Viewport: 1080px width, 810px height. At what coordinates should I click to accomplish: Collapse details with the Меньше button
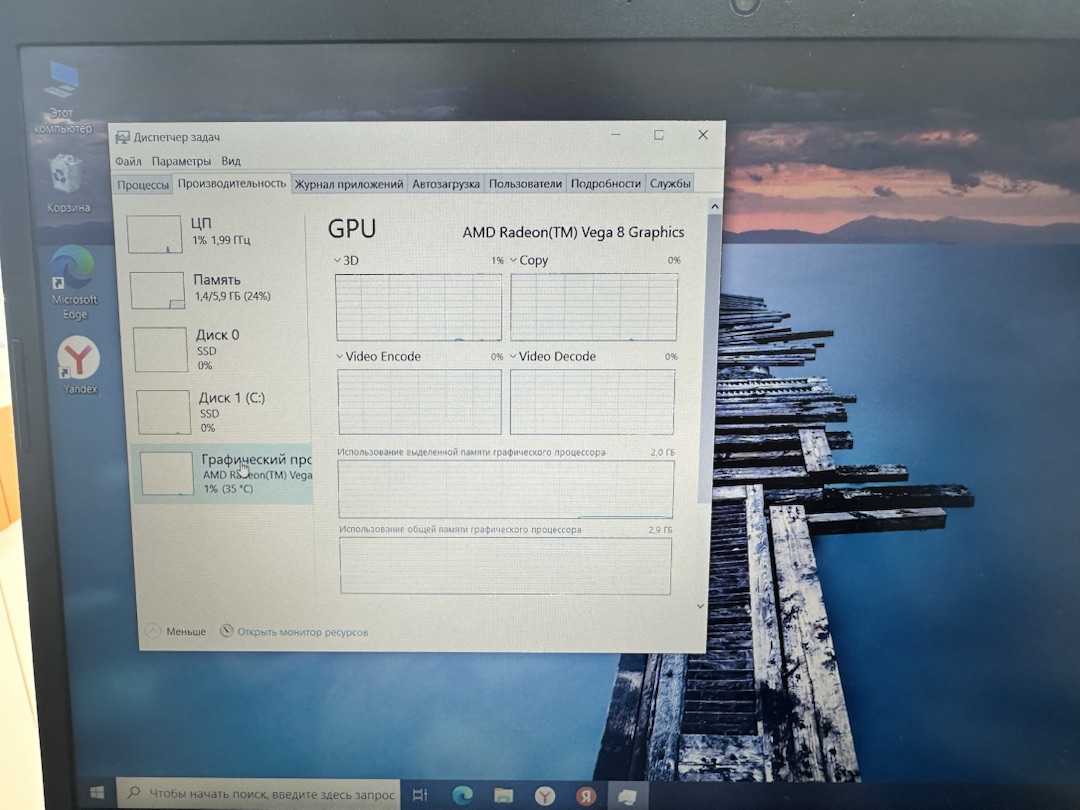[x=176, y=631]
